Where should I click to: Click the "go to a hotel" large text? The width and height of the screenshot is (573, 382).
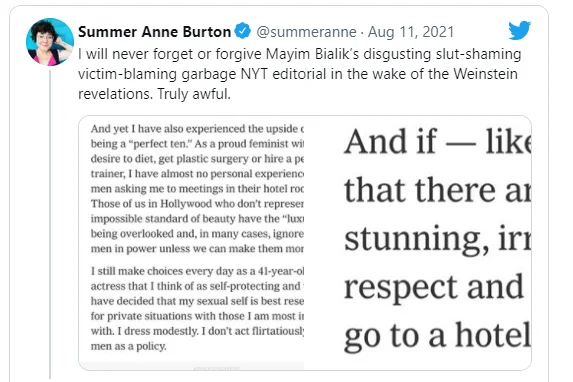pos(437,335)
